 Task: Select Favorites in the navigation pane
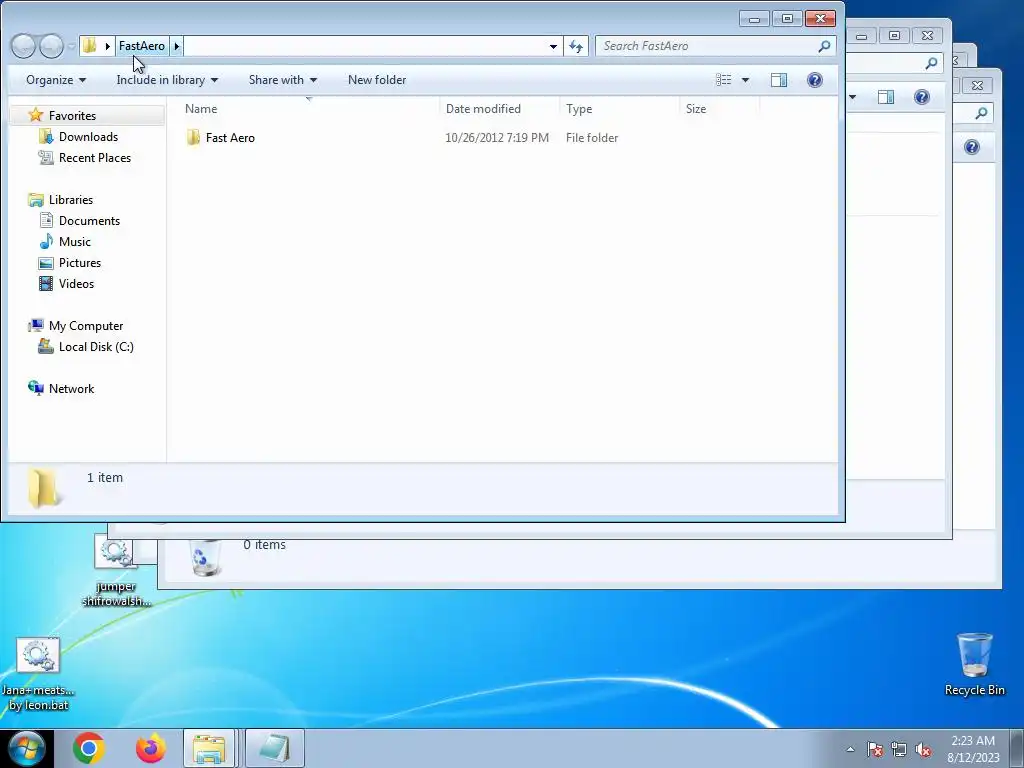72,116
